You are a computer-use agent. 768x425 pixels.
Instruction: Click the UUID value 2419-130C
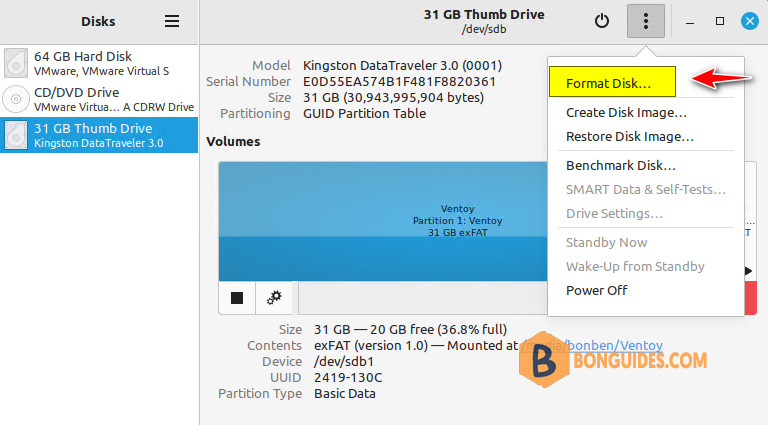[x=348, y=378]
